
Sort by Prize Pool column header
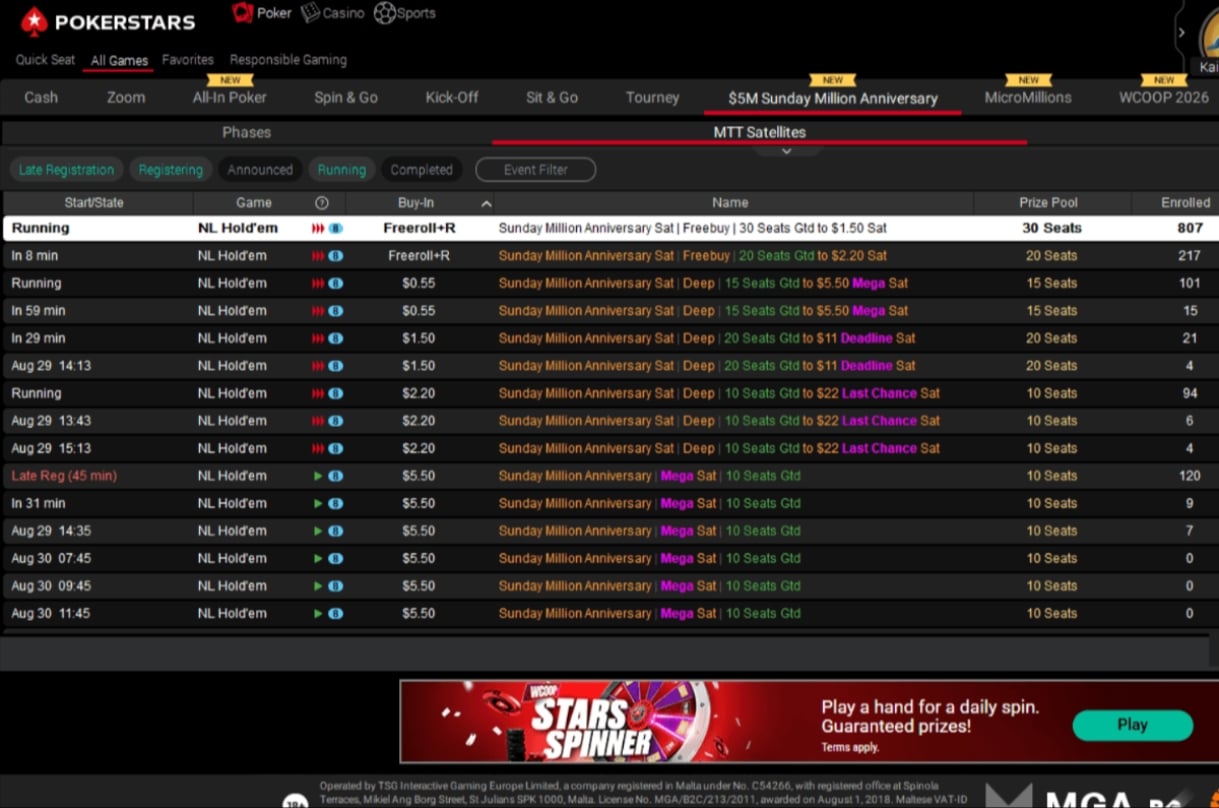pyautogui.click(x=1049, y=203)
